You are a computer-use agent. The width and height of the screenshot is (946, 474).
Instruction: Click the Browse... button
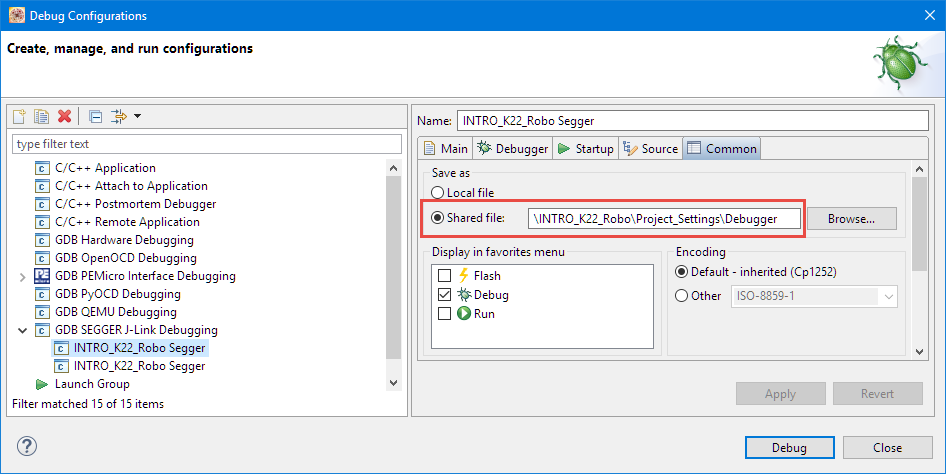coord(851,218)
